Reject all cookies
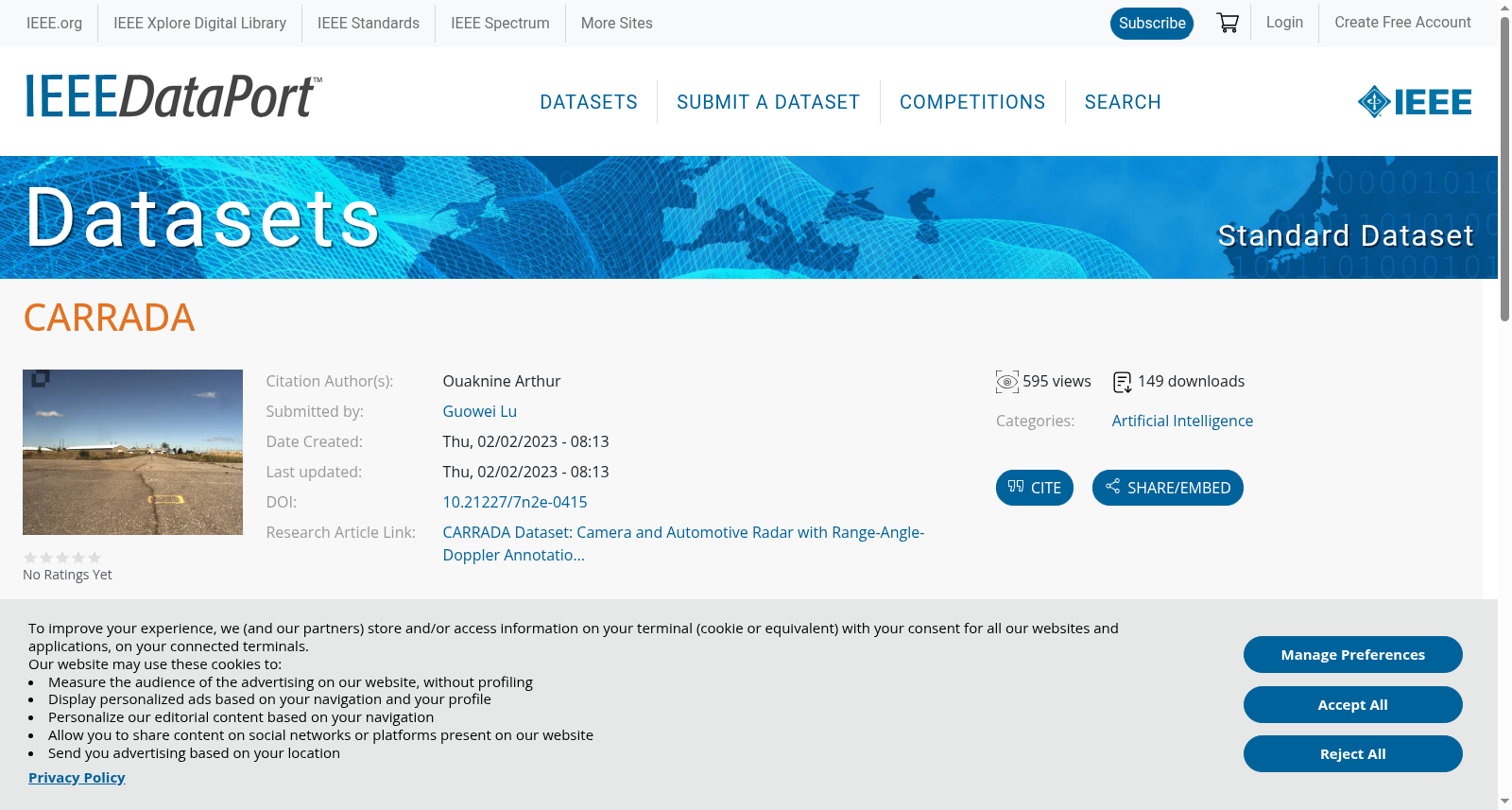Viewport: 1512px width, 810px height. (x=1353, y=753)
